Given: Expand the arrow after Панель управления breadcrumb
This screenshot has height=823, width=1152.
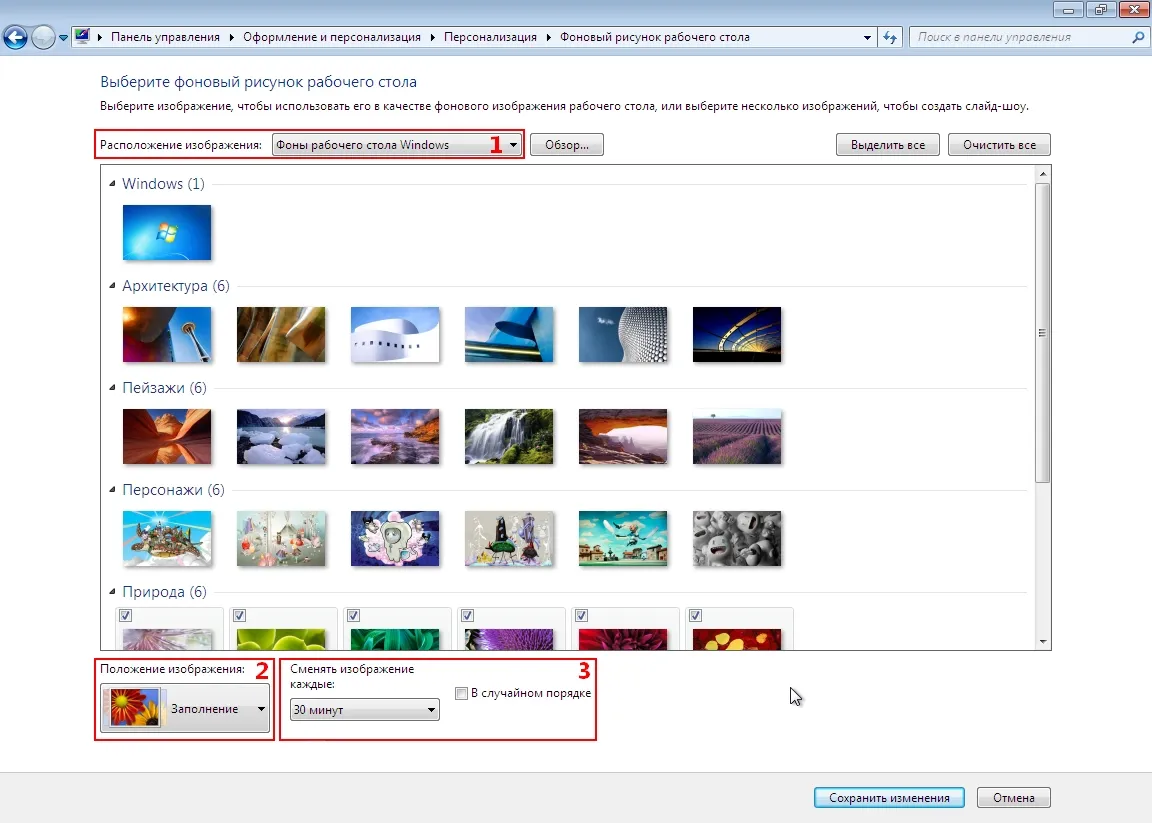Looking at the screenshot, I should [231, 37].
